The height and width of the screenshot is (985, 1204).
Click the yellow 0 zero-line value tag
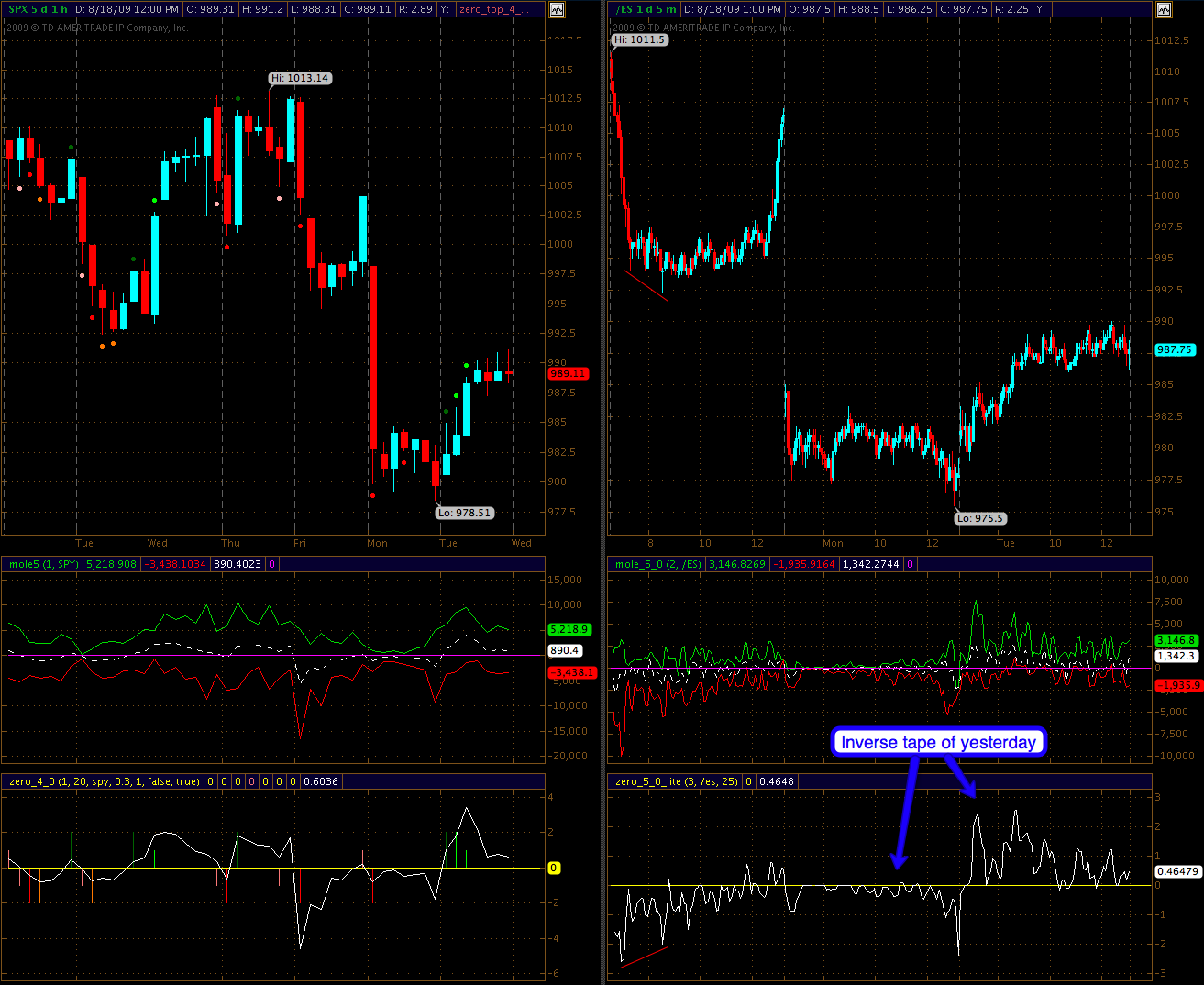coord(554,868)
